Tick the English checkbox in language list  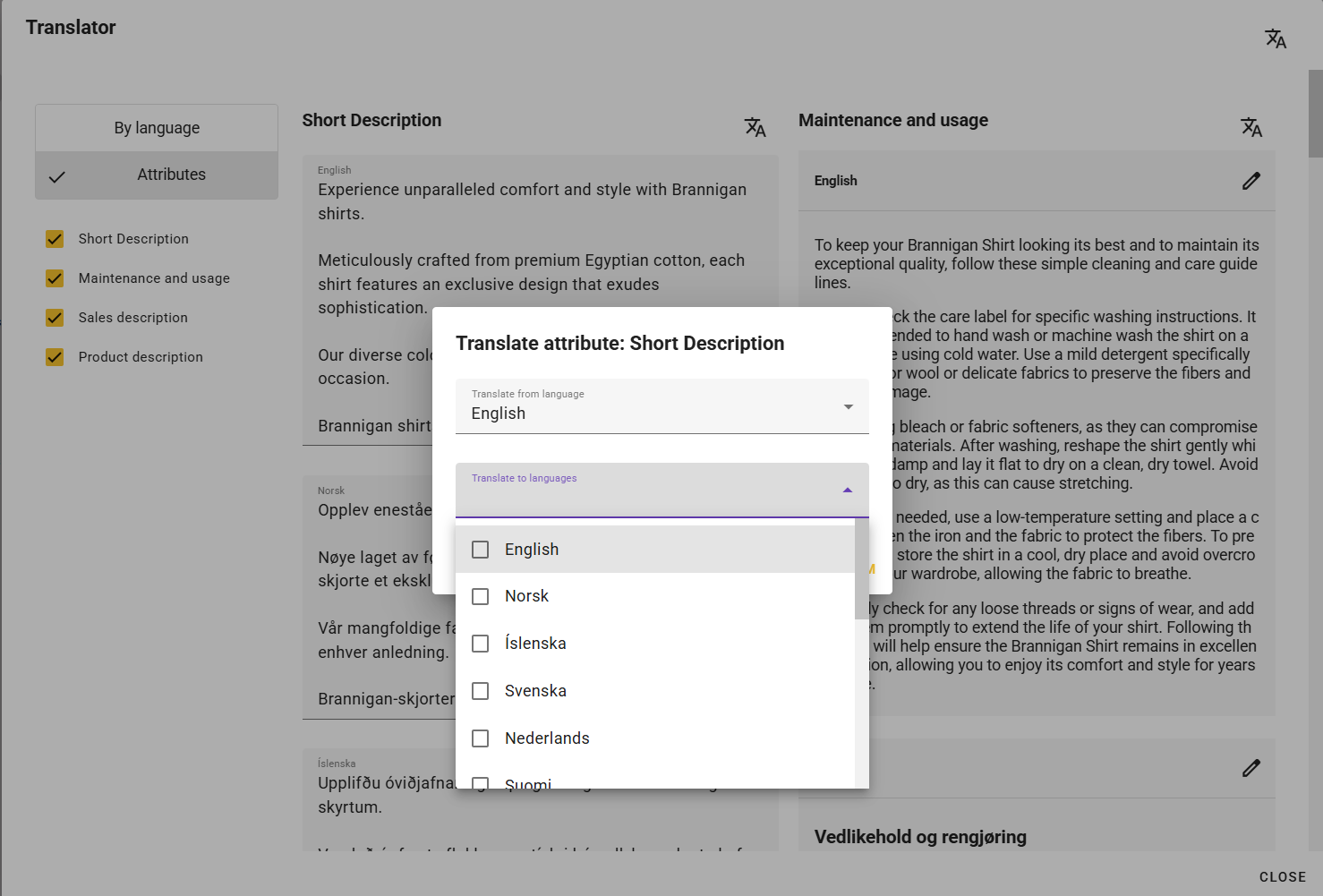point(481,550)
